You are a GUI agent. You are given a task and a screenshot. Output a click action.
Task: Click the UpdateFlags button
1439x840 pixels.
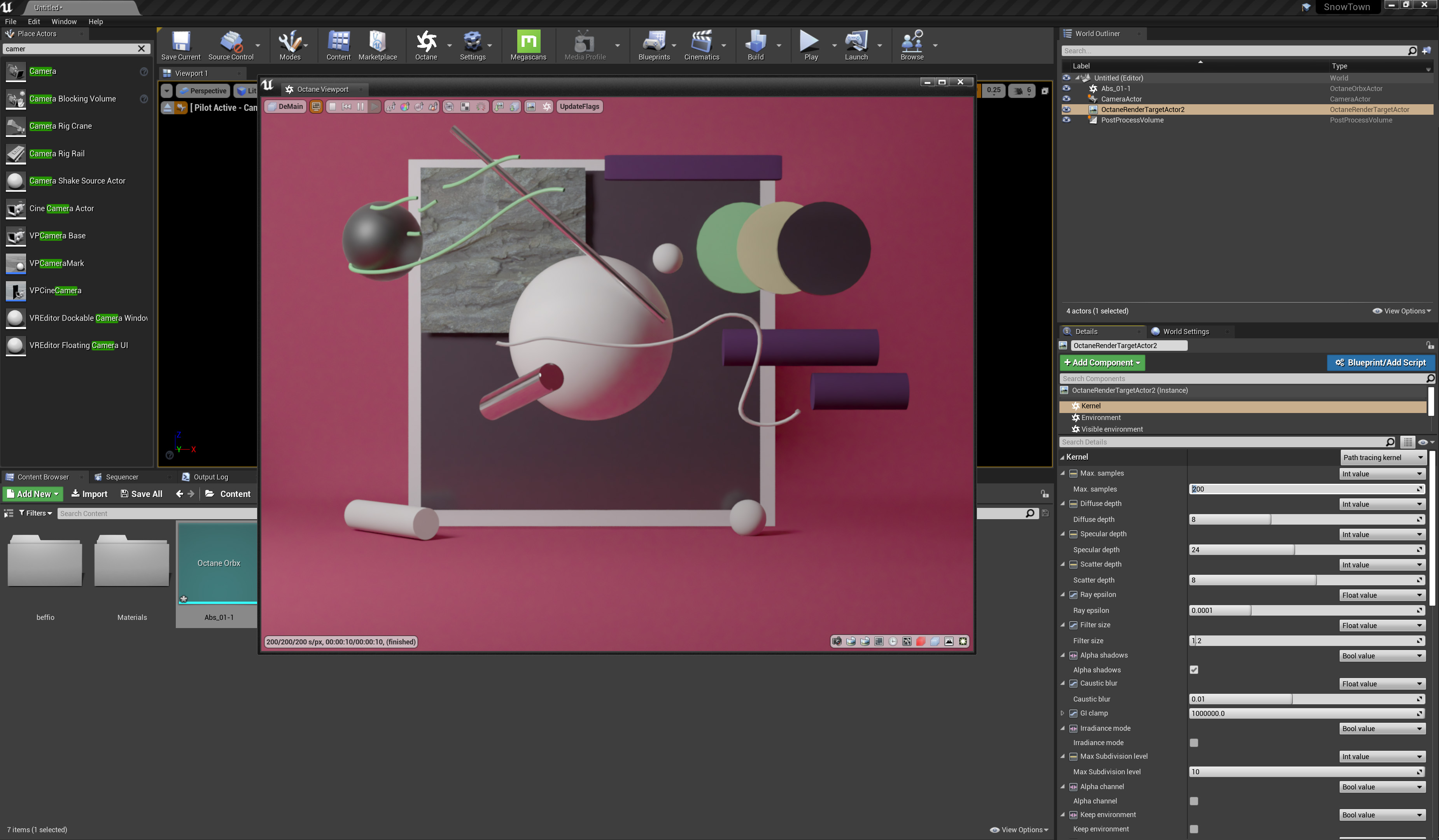click(579, 107)
